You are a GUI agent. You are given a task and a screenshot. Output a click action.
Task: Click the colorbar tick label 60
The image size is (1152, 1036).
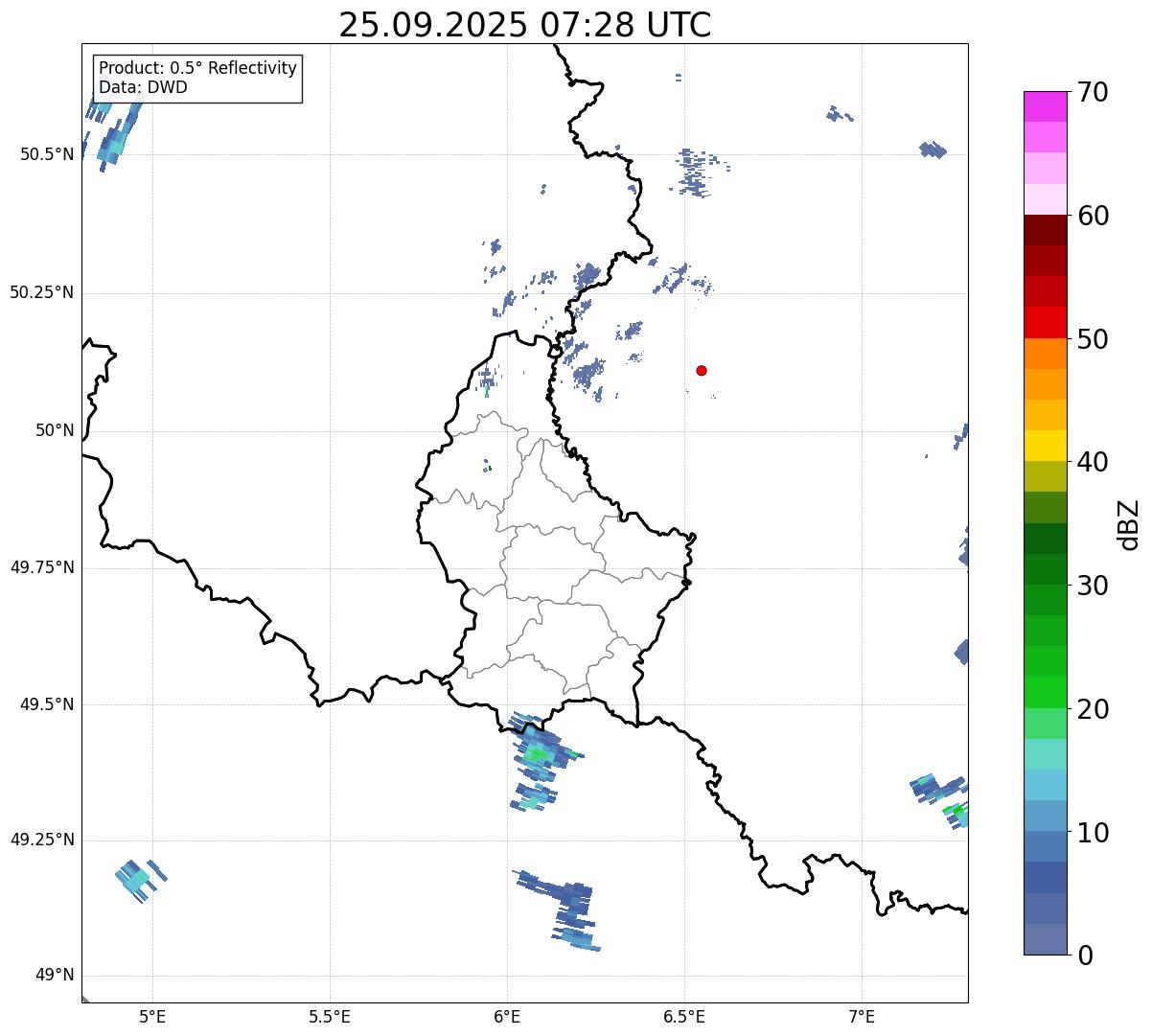point(1093,217)
